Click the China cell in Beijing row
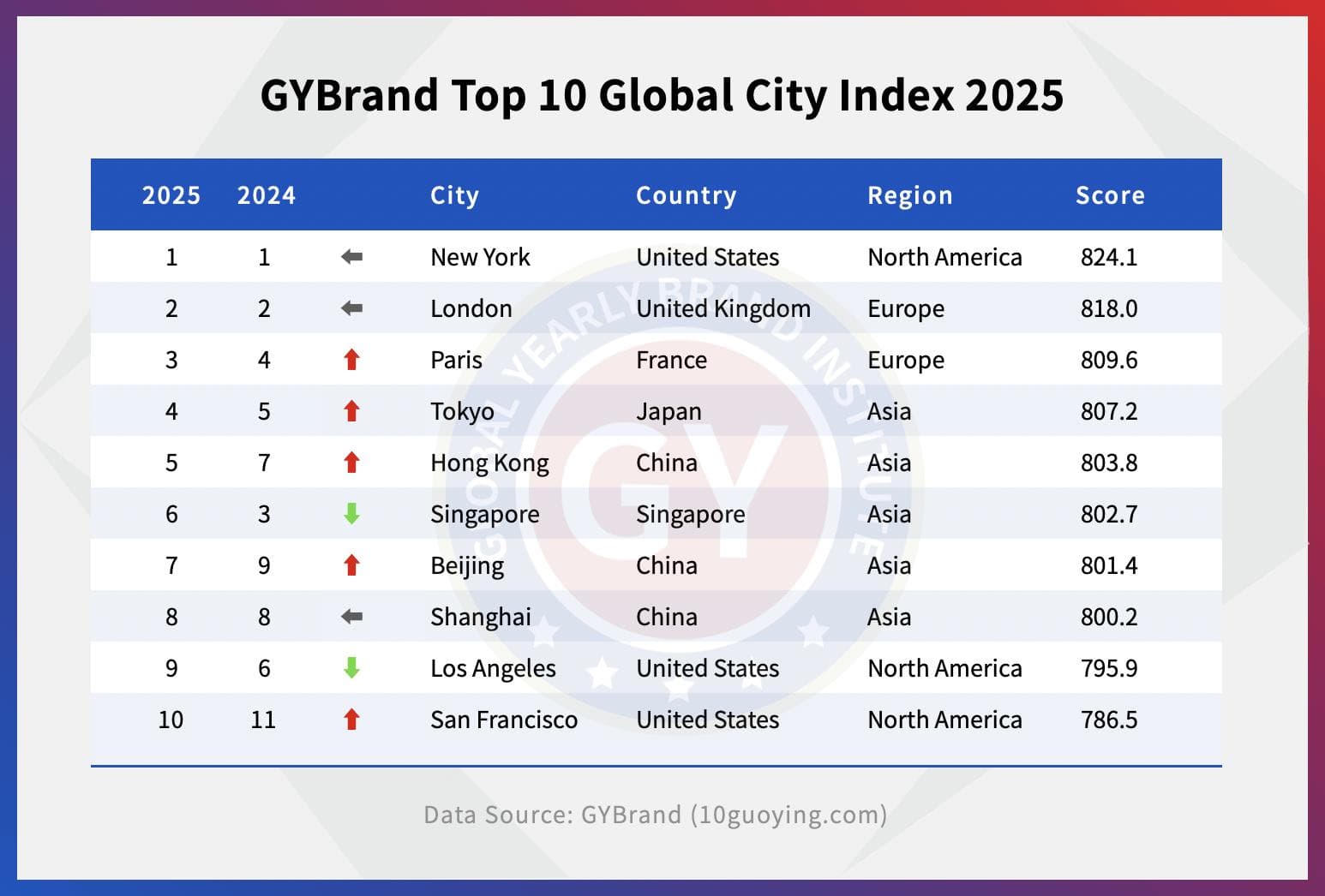Image resolution: width=1325 pixels, height=896 pixels. click(x=667, y=565)
